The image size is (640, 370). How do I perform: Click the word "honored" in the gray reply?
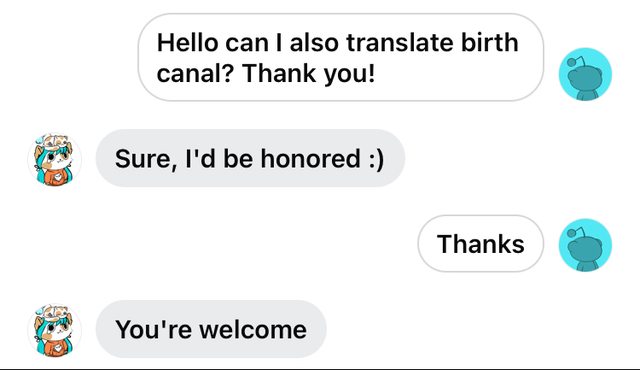311,158
